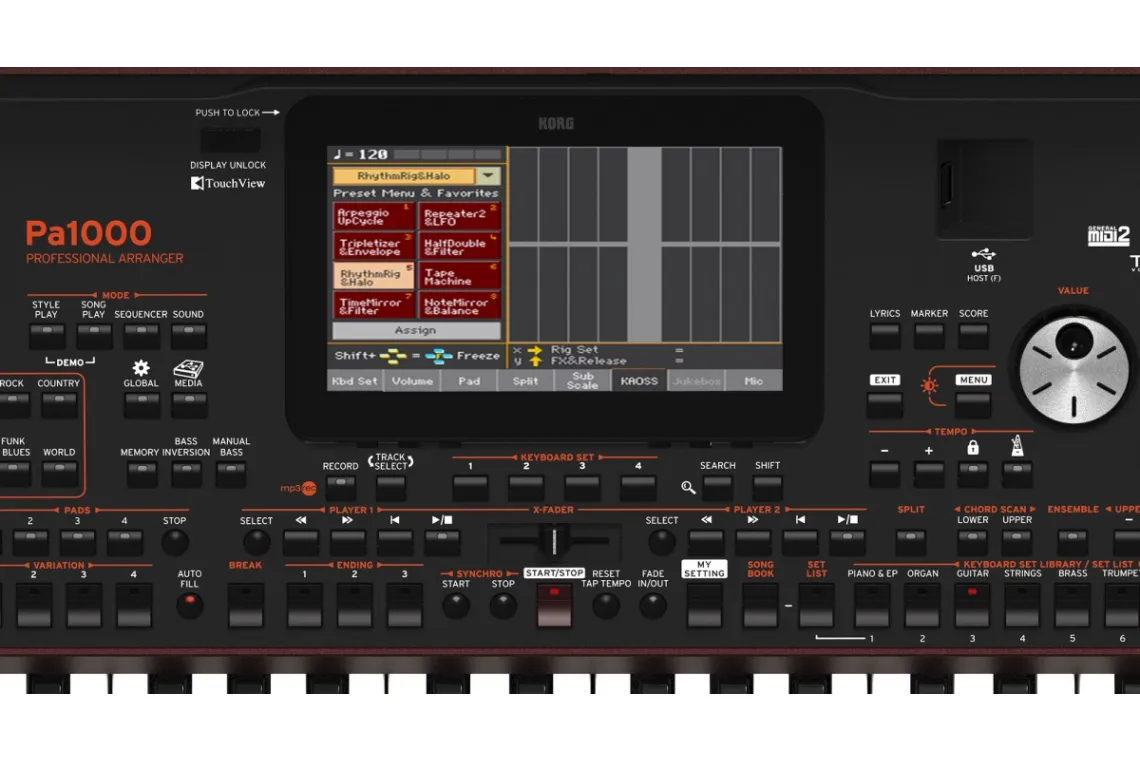Lock the tempo with the padlock button

pos(973,475)
